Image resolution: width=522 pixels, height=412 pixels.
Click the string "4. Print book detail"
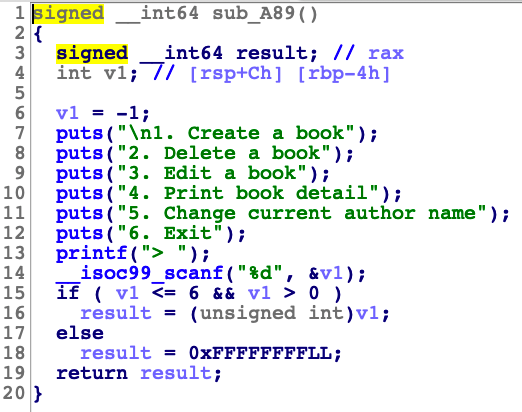(x=248, y=193)
